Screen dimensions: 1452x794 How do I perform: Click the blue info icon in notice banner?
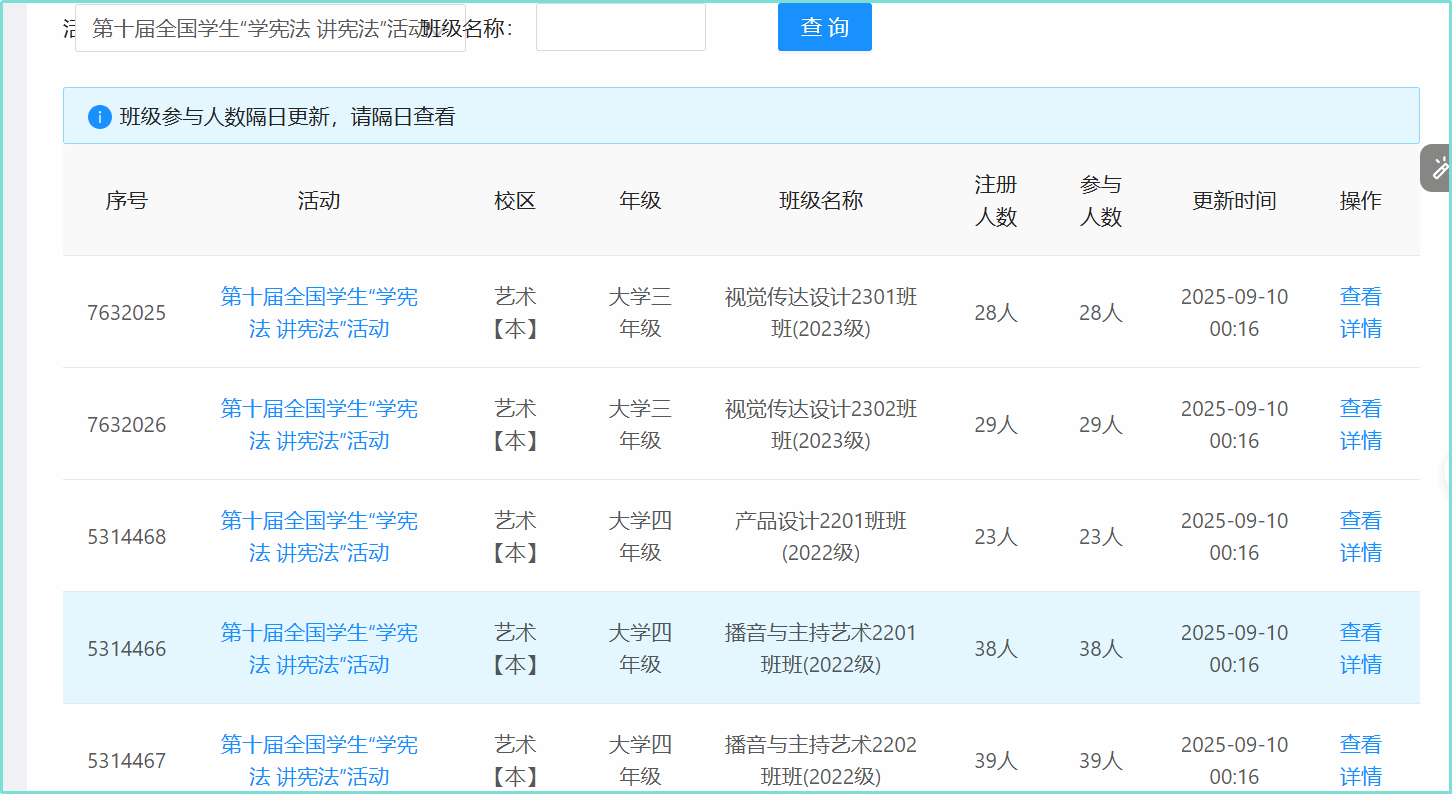click(x=100, y=117)
